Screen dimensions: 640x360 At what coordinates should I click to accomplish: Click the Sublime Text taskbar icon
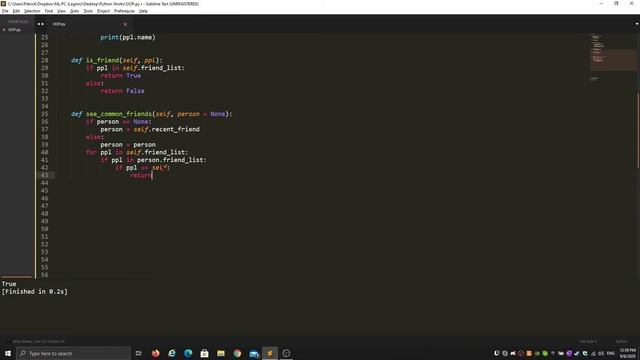point(270,353)
